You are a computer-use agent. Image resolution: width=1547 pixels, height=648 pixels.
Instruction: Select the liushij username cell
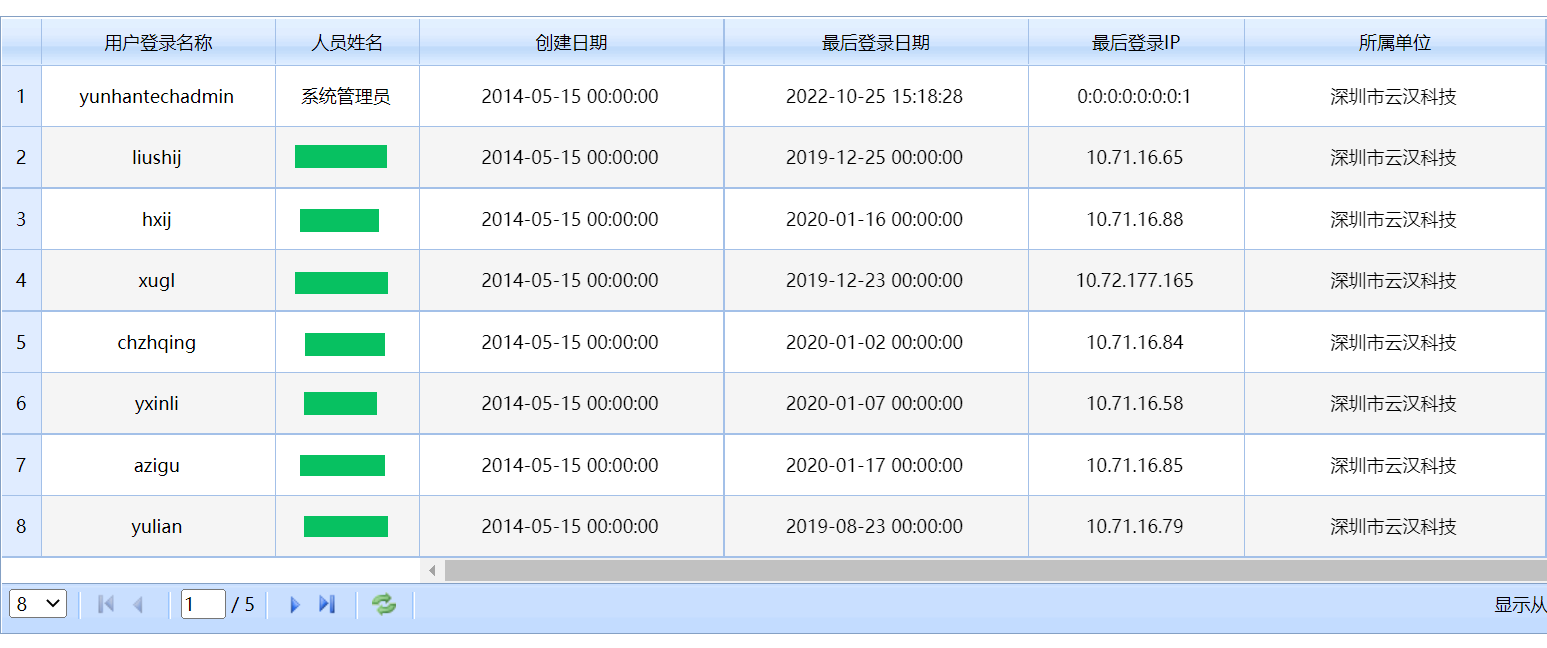coord(157,157)
